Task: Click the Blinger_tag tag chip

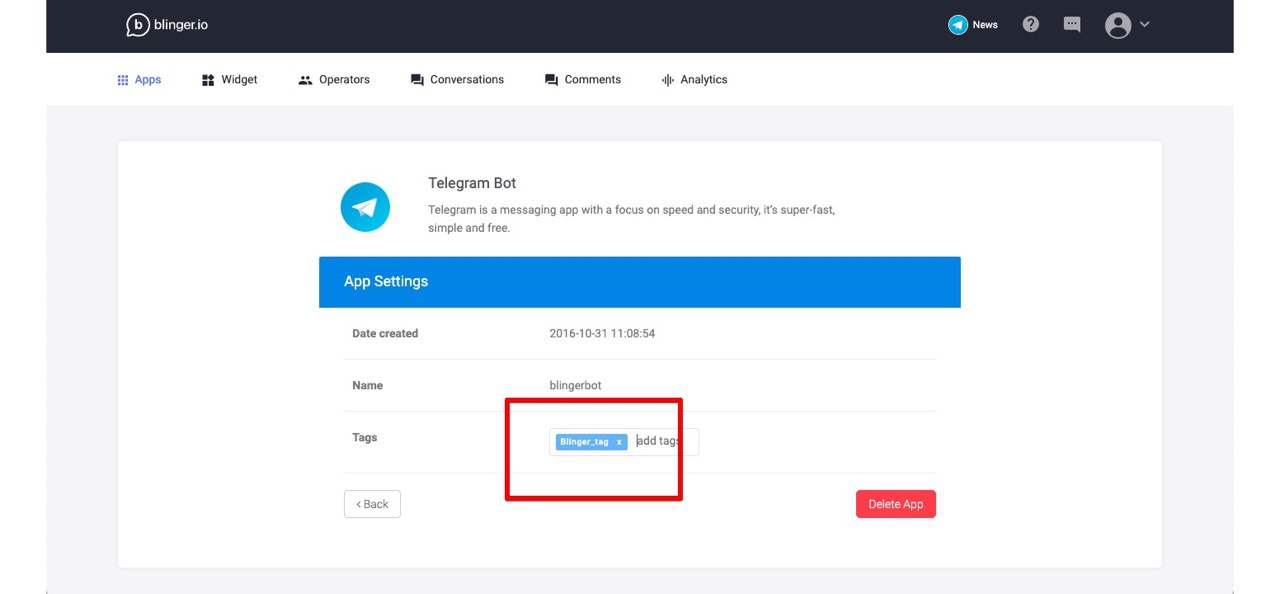Action: click(591, 442)
